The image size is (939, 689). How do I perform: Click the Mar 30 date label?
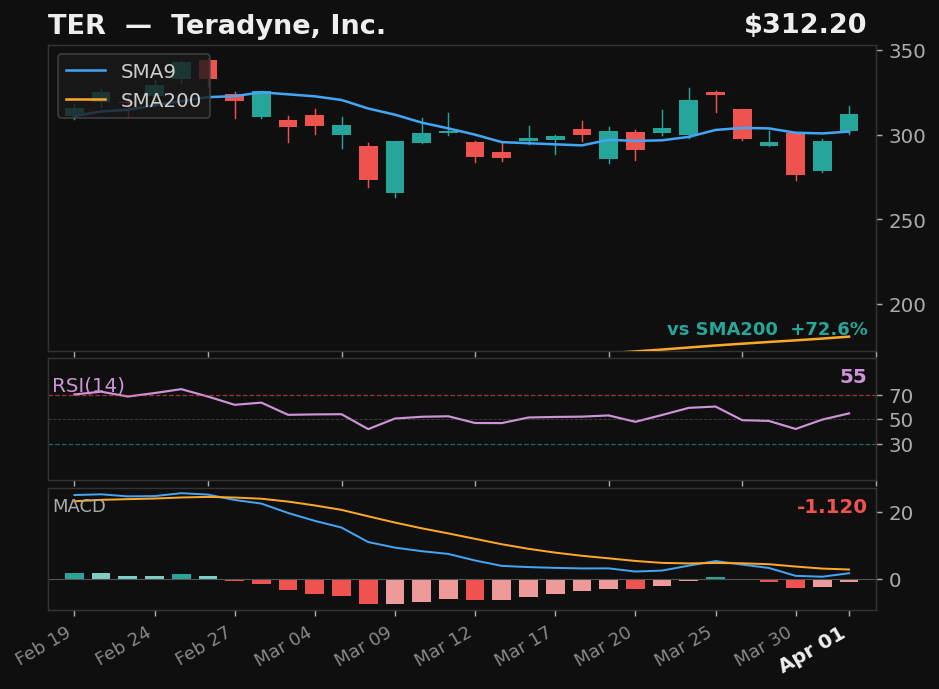[x=764, y=646]
